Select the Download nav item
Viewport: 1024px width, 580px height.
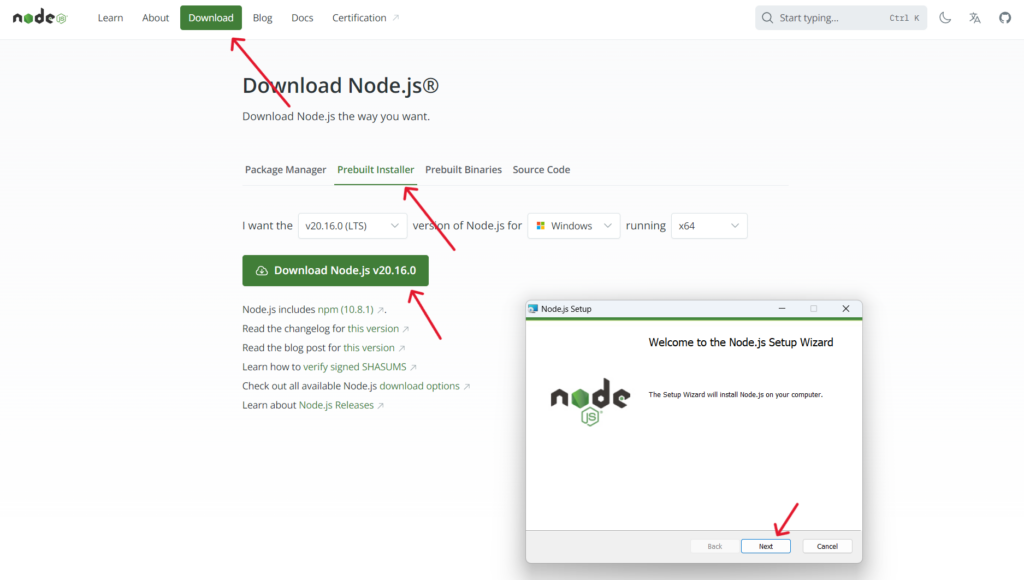tap(211, 18)
